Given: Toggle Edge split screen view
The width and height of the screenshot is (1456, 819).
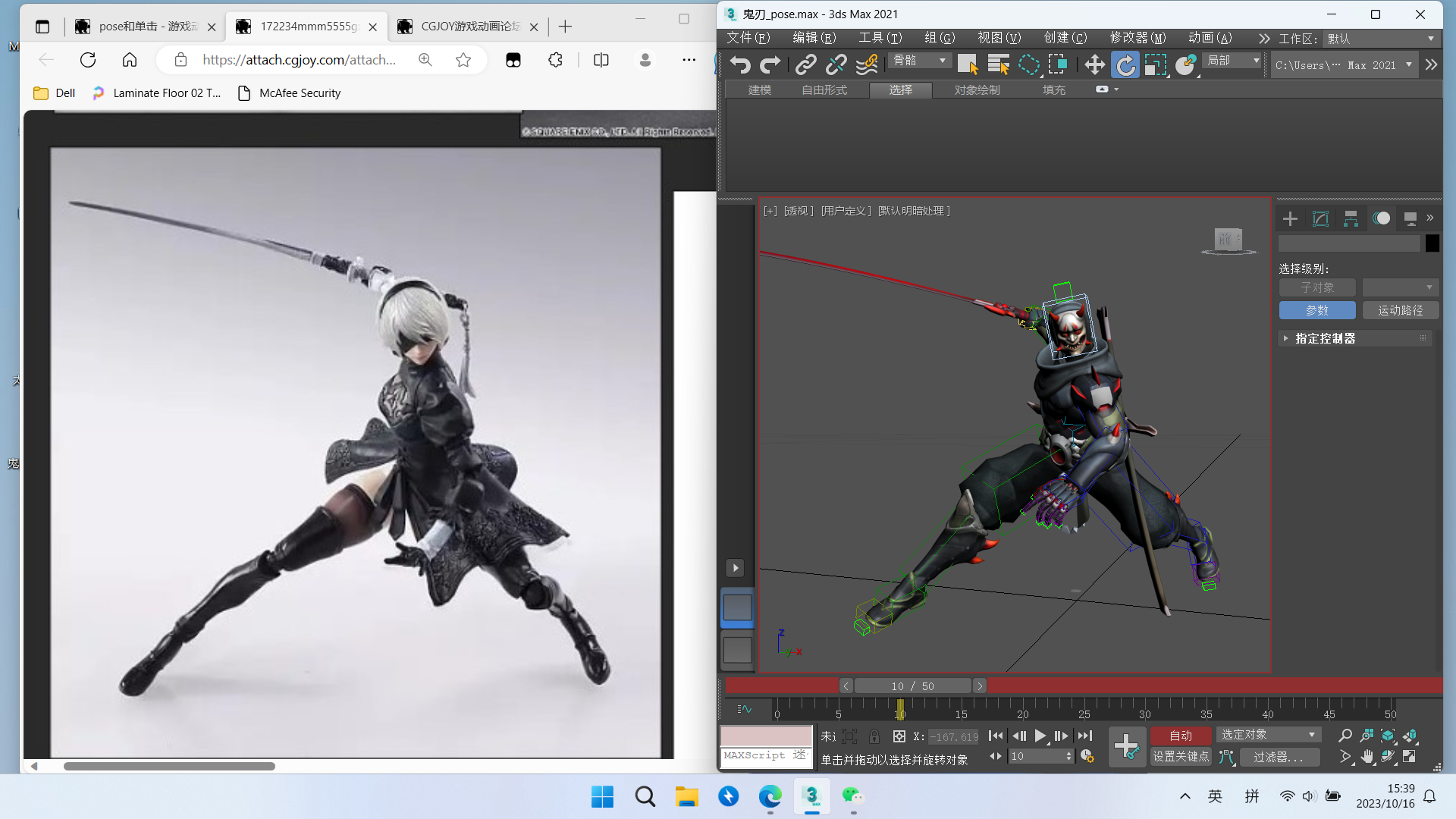Looking at the screenshot, I should click(x=601, y=60).
